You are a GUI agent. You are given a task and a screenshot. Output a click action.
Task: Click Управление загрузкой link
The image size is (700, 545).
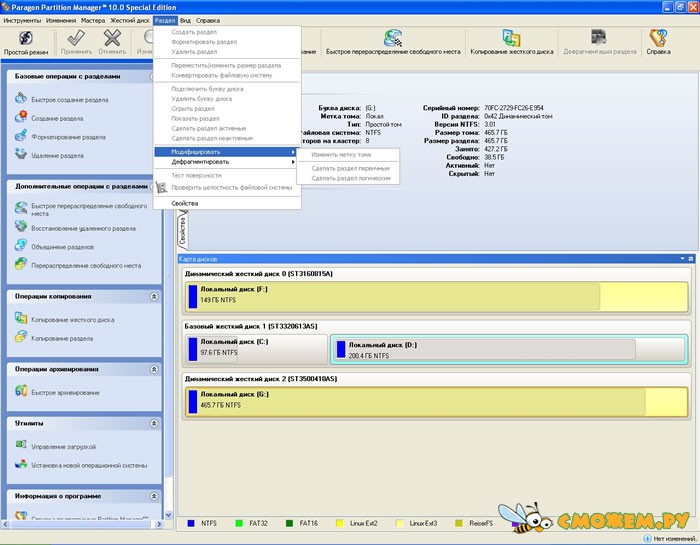(x=63, y=447)
